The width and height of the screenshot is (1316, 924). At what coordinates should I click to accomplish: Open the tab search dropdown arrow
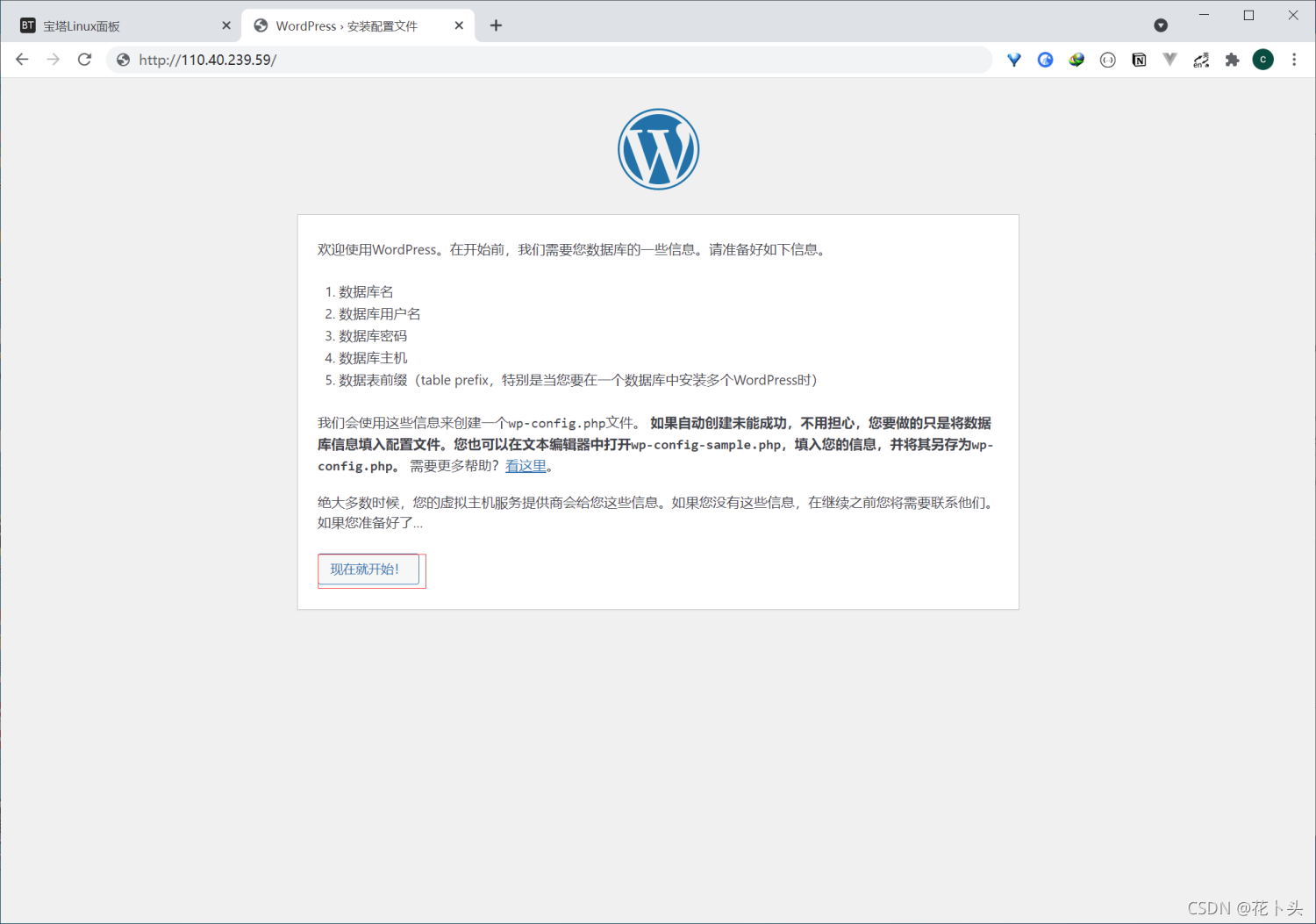[1161, 25]
